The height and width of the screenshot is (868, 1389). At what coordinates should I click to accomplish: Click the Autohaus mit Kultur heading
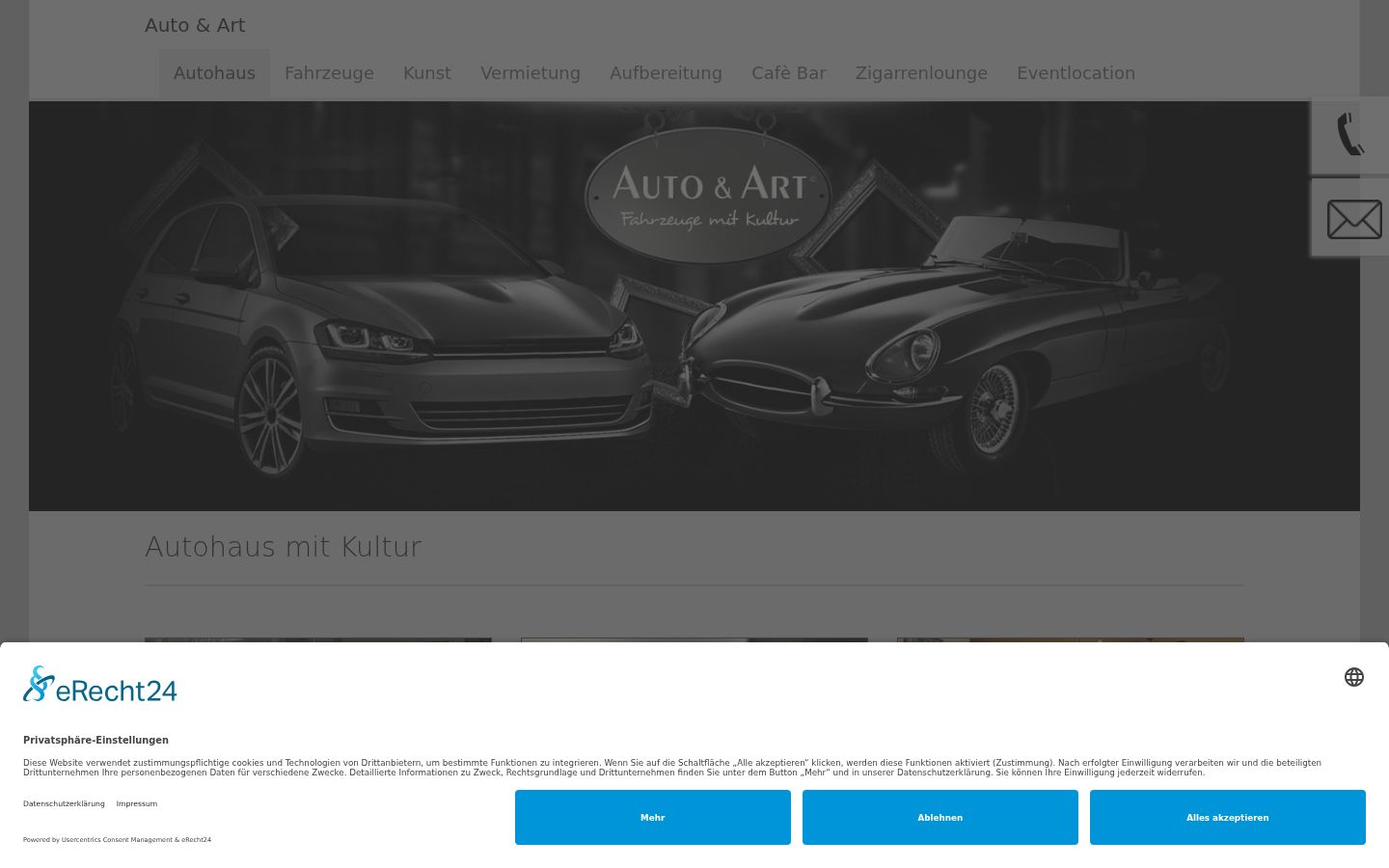tap(284, 547)
